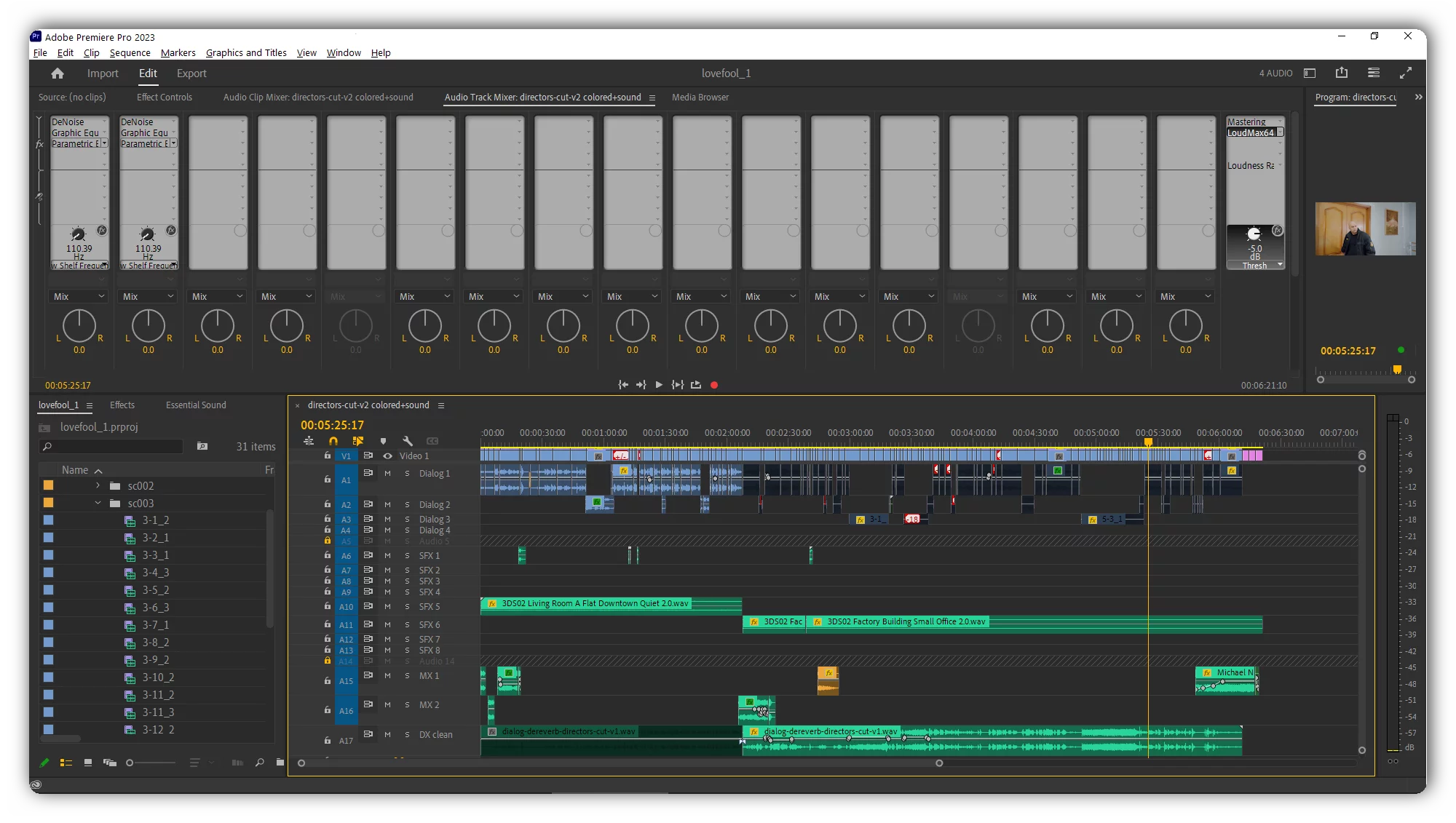Open the Sequence menu in menu bar
Image resolution: width=1456 pixels, height=823 pixels.
pyautogui.click(x=129, y=52)
